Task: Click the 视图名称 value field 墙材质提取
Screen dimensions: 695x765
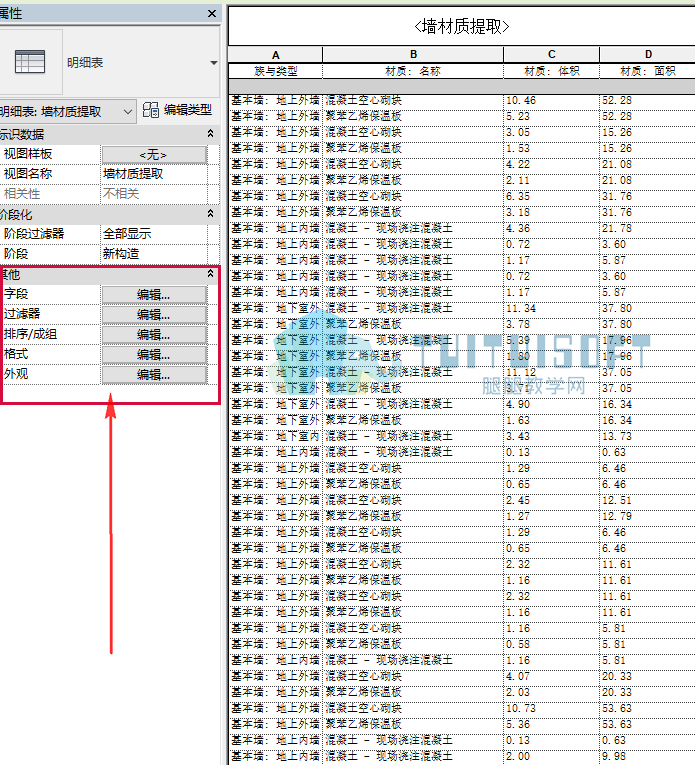Action: pyautogui.click(x=154, y=174)
